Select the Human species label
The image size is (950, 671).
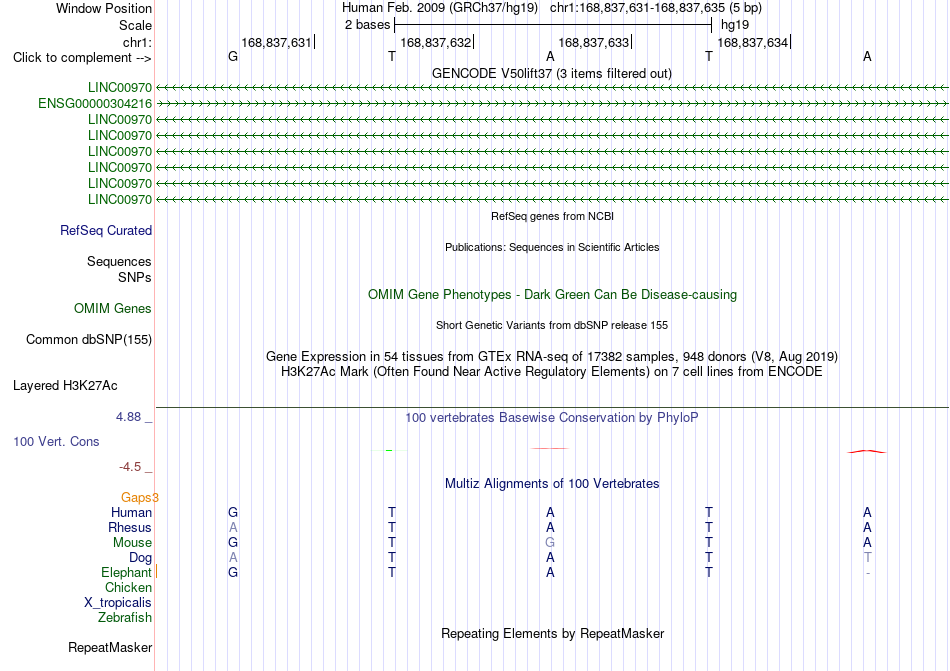(x=131, y=512)
